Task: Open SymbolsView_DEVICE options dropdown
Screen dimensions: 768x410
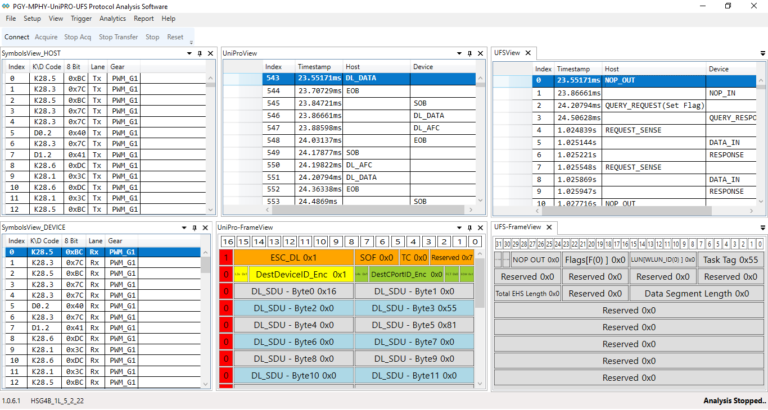Action: pos(184,228)
